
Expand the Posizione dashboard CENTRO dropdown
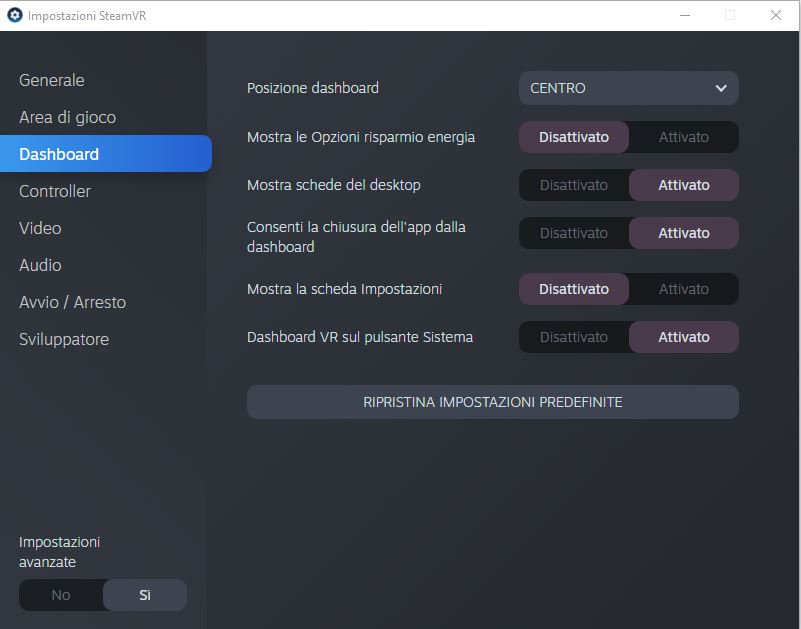[628, 88]
